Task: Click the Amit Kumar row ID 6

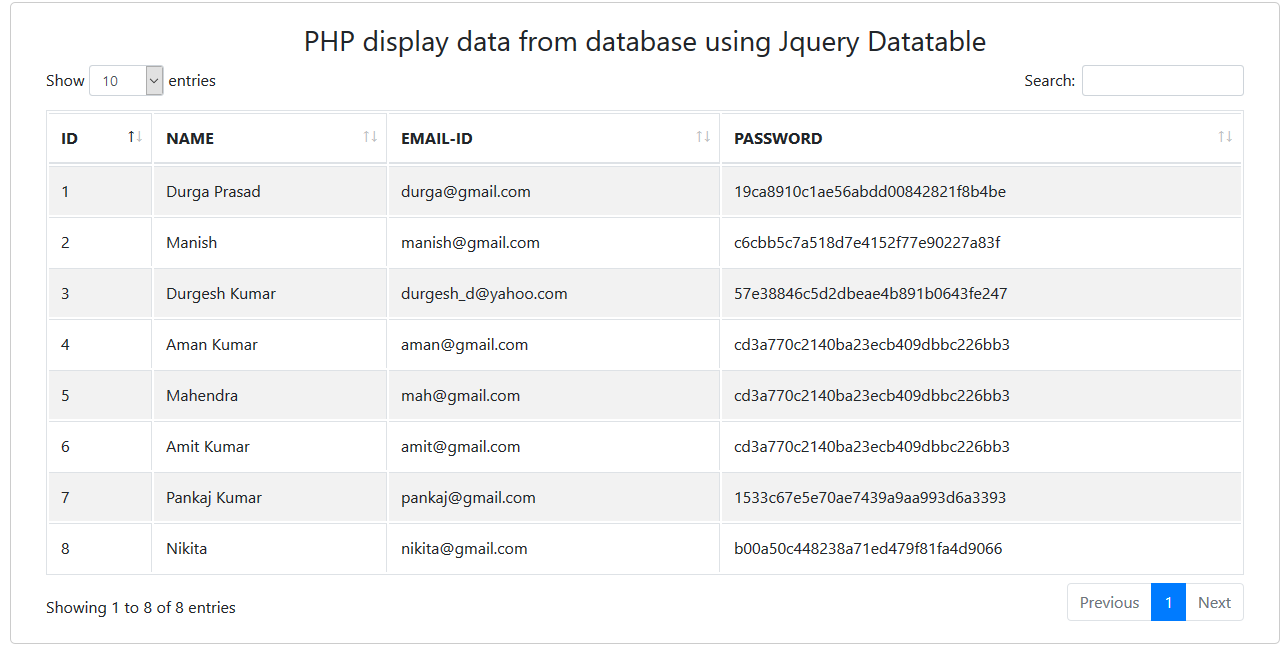Action: (66, 447)
